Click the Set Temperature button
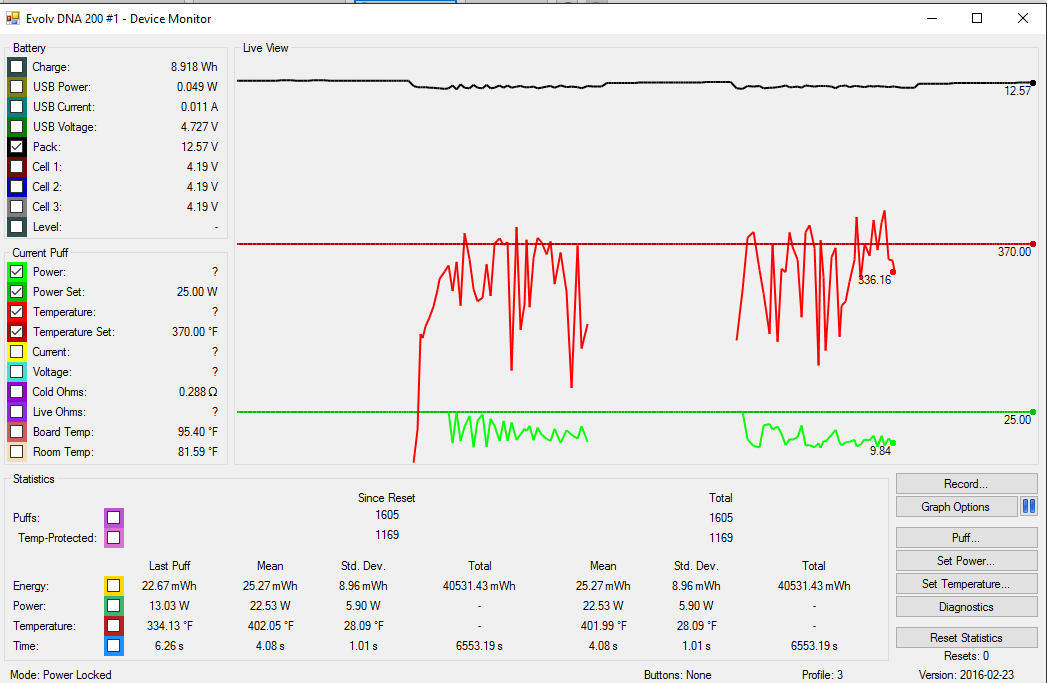 [965, 584]
